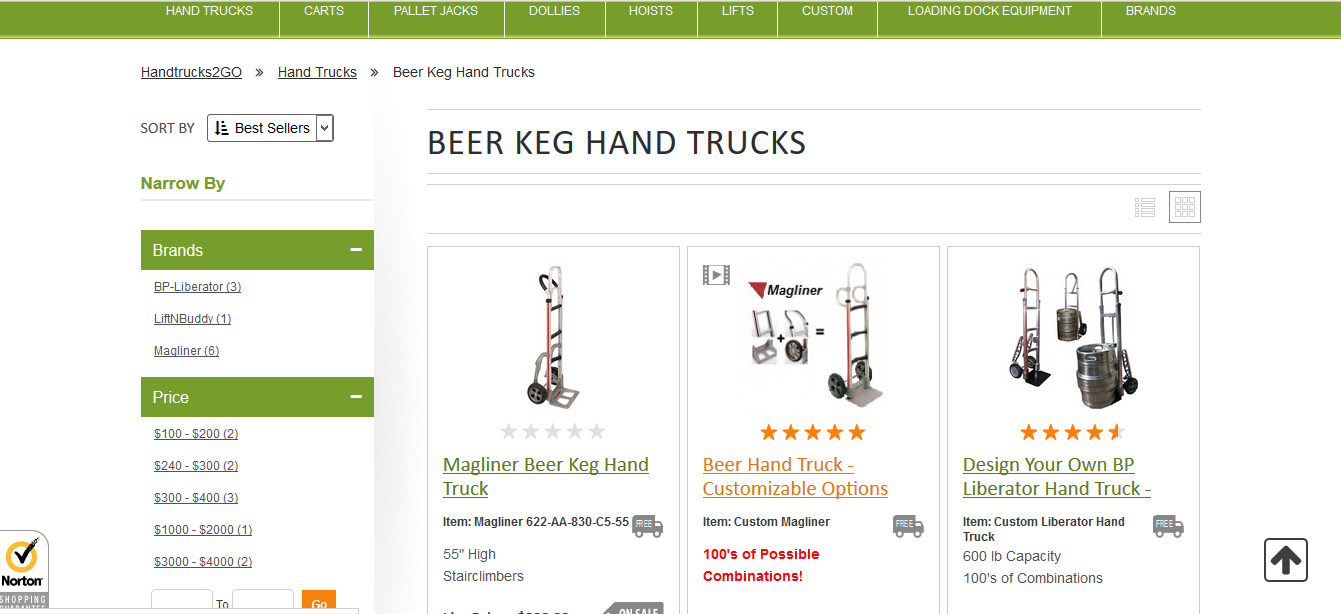
Task: Click the Hand Trucks breadcrumb link
Action: coord(317,72)
